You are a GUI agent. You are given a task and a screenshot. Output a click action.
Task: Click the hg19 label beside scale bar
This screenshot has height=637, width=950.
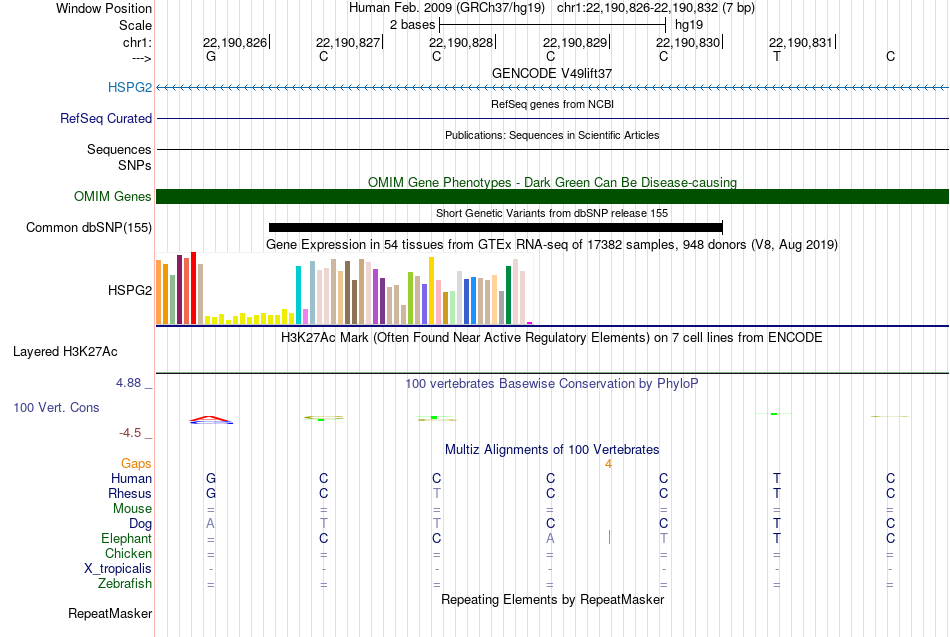coord(689,25)
